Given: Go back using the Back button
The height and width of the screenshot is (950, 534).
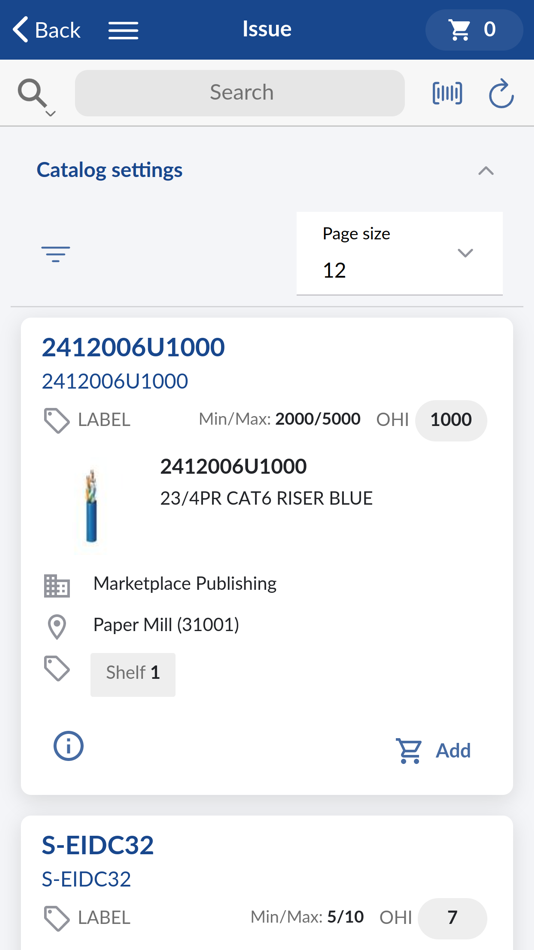Looking at the screenshot, I should pyautogui.click(x=47, y=30).
